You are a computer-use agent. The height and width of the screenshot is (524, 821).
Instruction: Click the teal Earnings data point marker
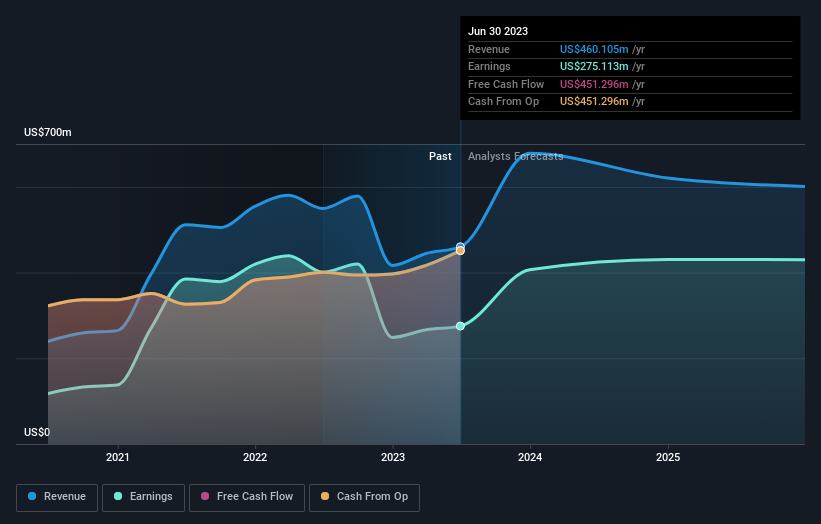460,326
